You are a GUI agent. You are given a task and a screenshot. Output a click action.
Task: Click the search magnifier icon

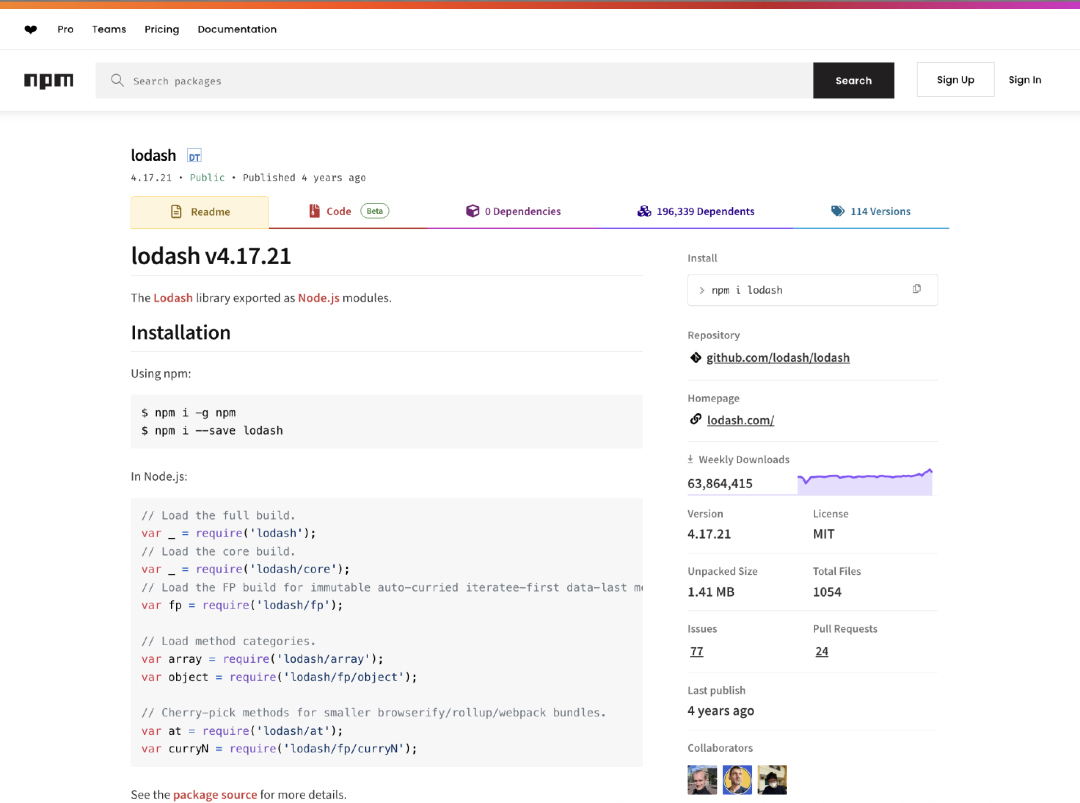click(117, 81)
